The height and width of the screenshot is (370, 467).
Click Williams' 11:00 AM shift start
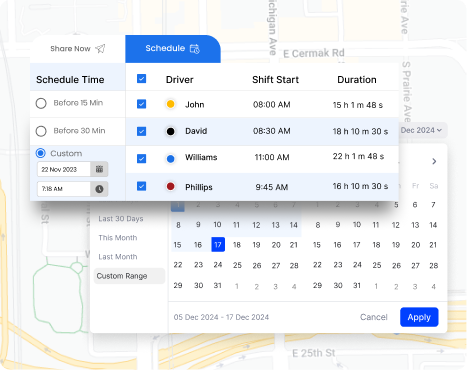pos(272,157)
